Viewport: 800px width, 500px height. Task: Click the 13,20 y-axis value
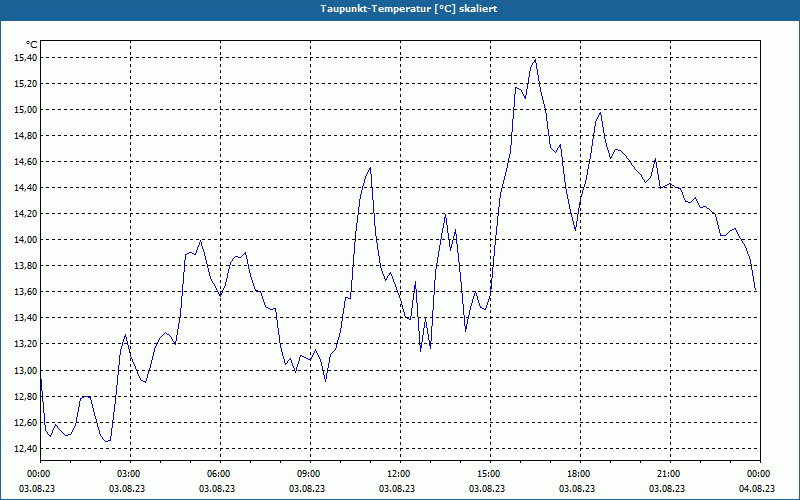[x=26, y=344]
